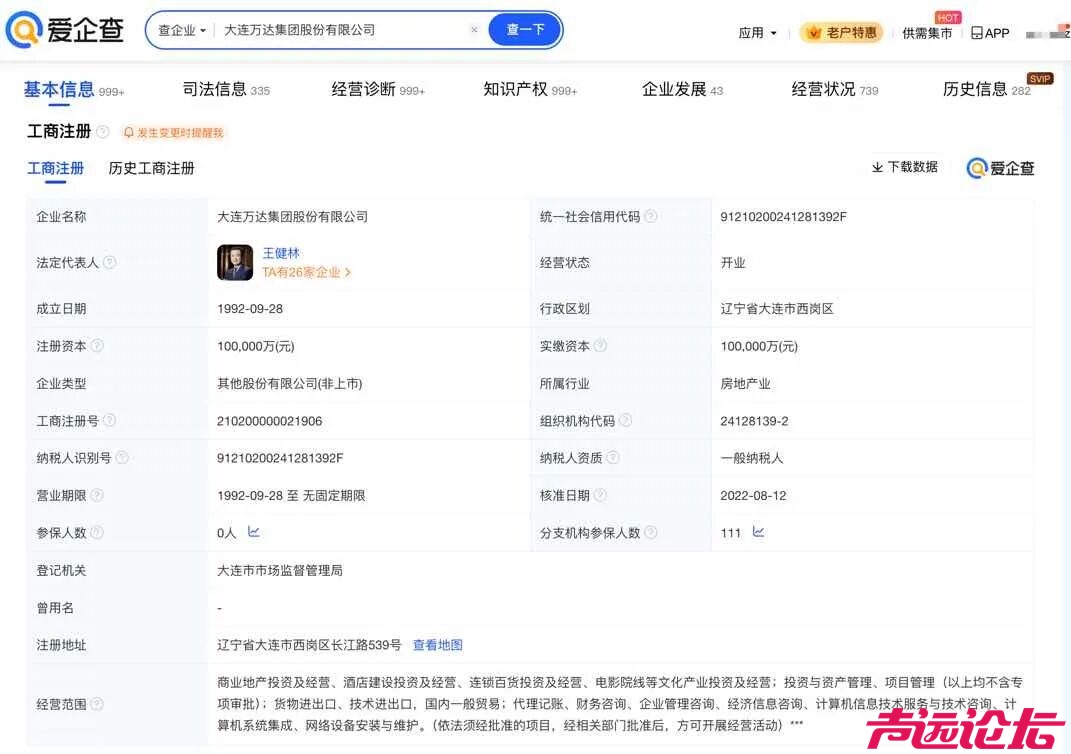Screen dimensions: 1071x754
Task: Click help icon next to 营业期限
Action: pyautogui.click(x=97, y=495)
